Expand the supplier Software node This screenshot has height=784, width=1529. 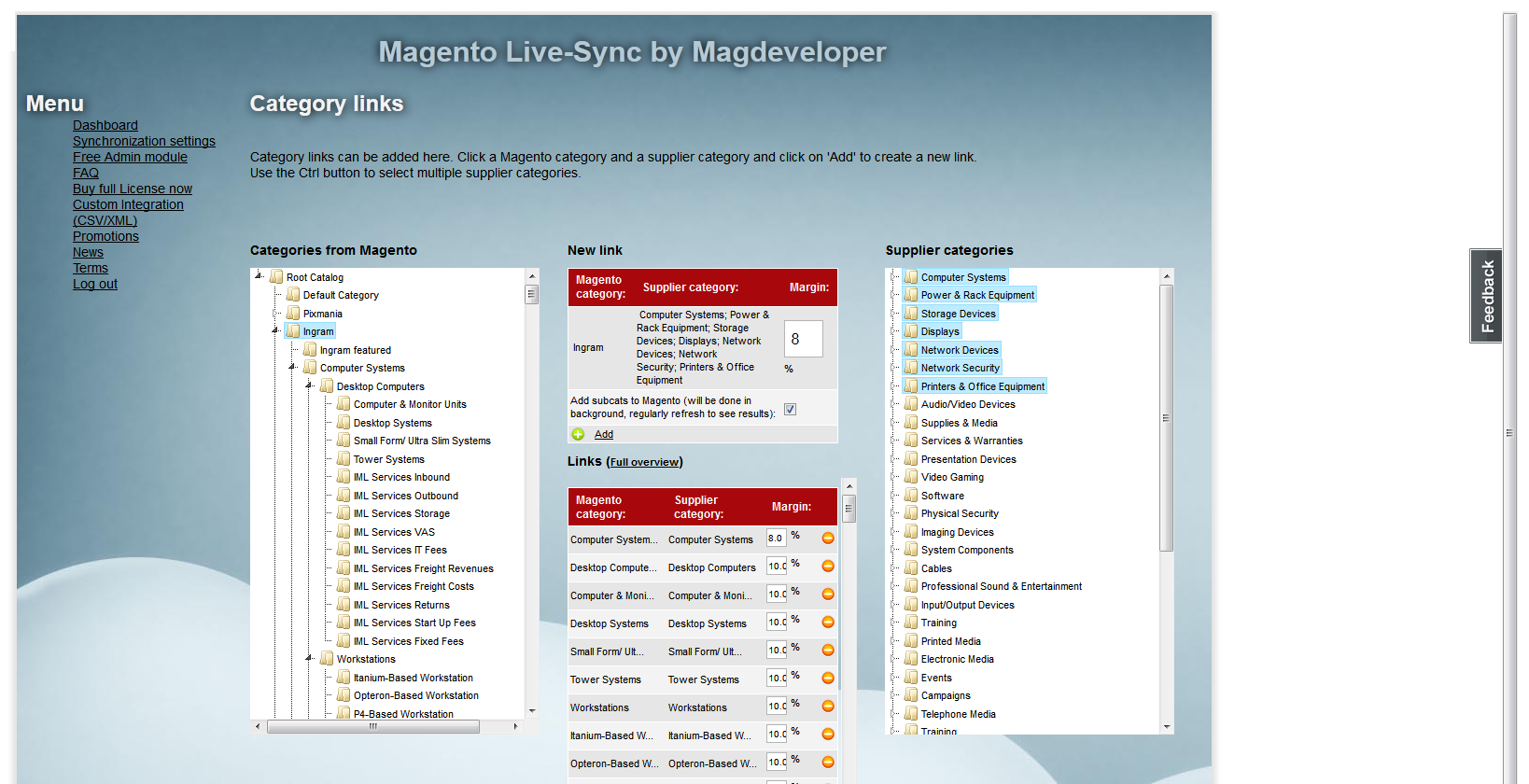point(894,496)
